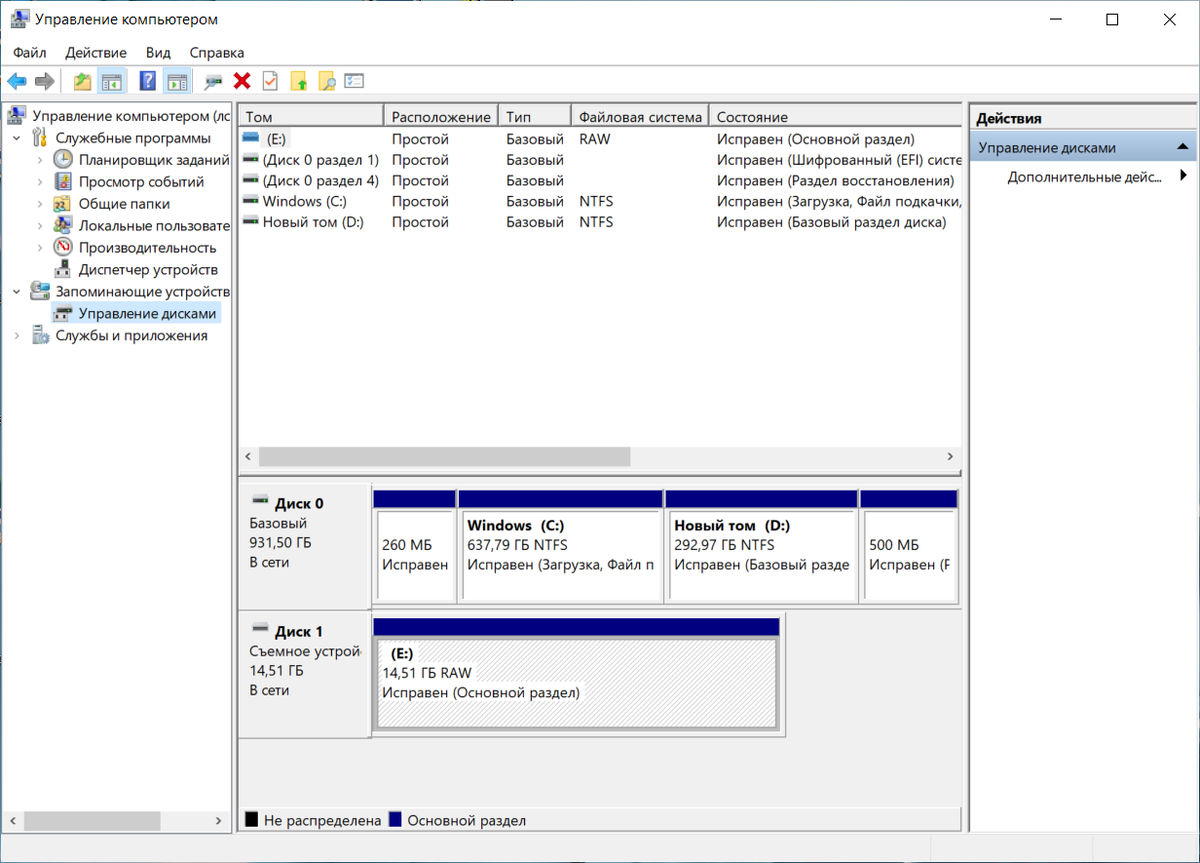Sort by the Тип column header
The image size is (1200, 863).
point(535,117)
